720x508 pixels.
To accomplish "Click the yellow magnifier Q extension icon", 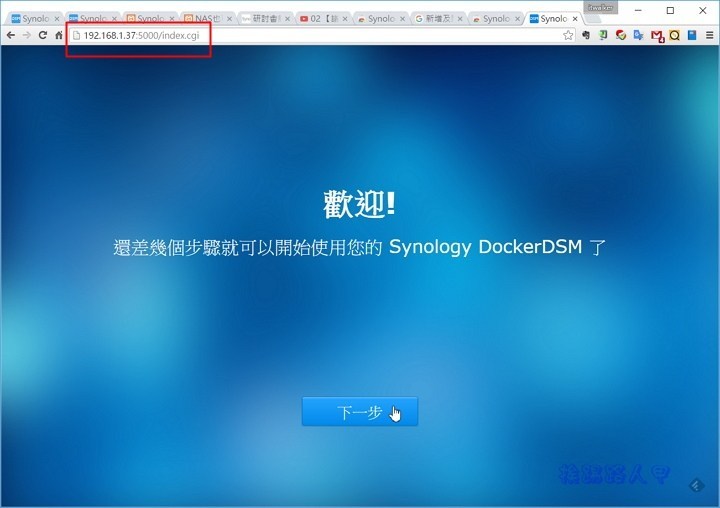I will pyautogui.click(x=675, y=35).
